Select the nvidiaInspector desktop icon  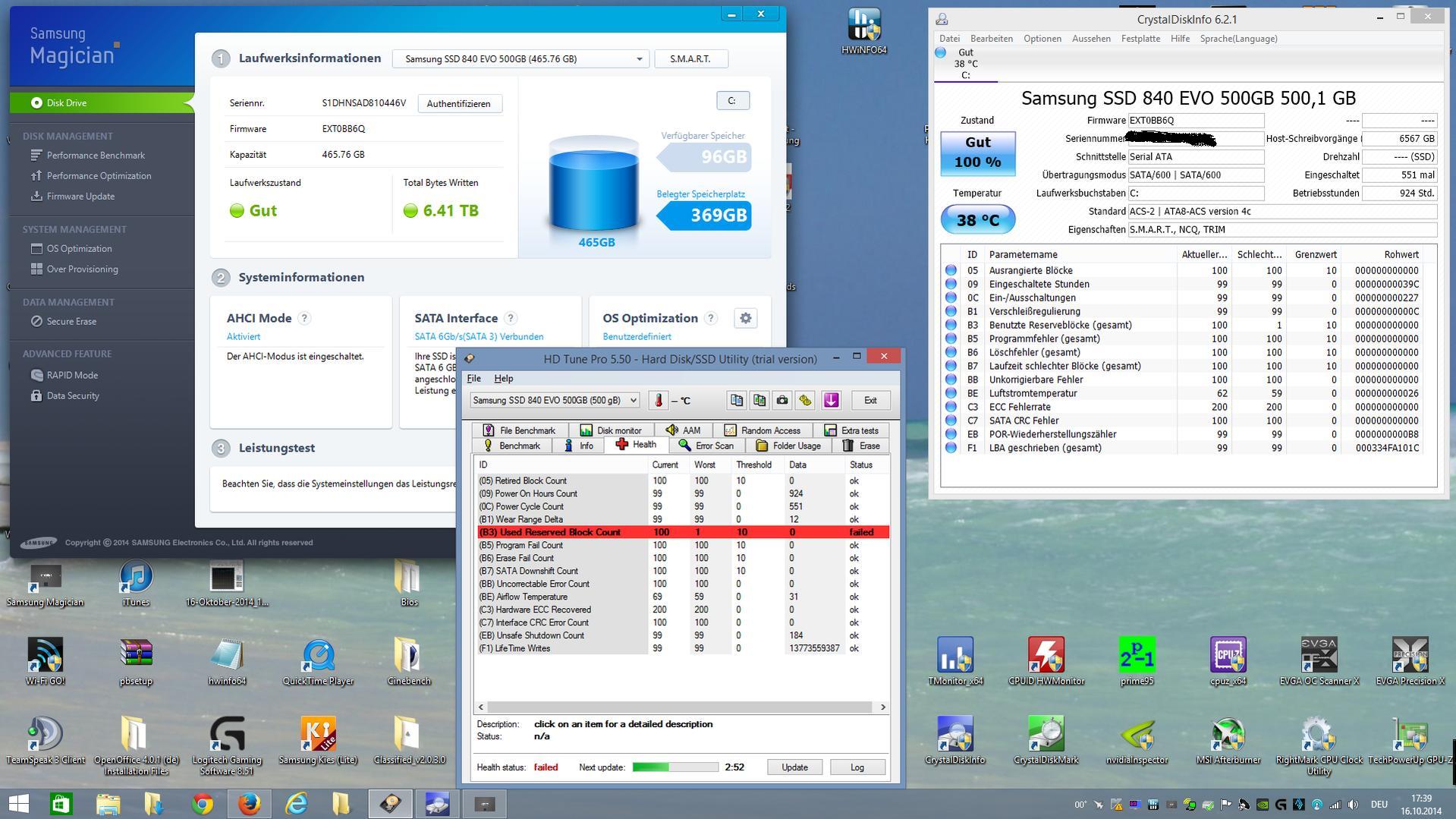(1137, 740)
